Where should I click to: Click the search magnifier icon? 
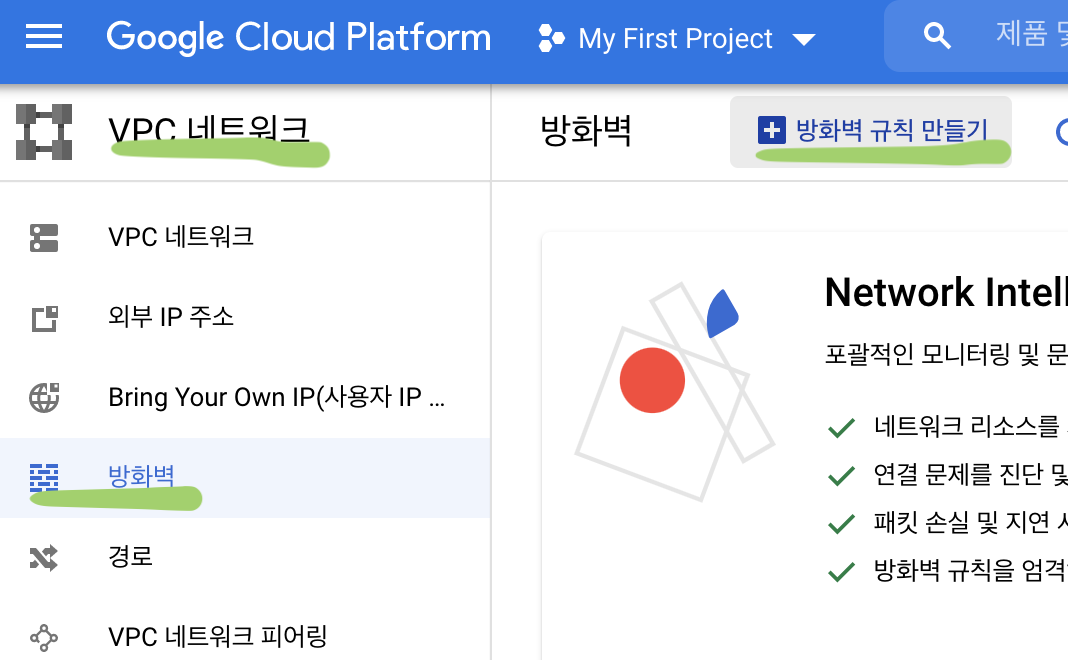[937, 35]
